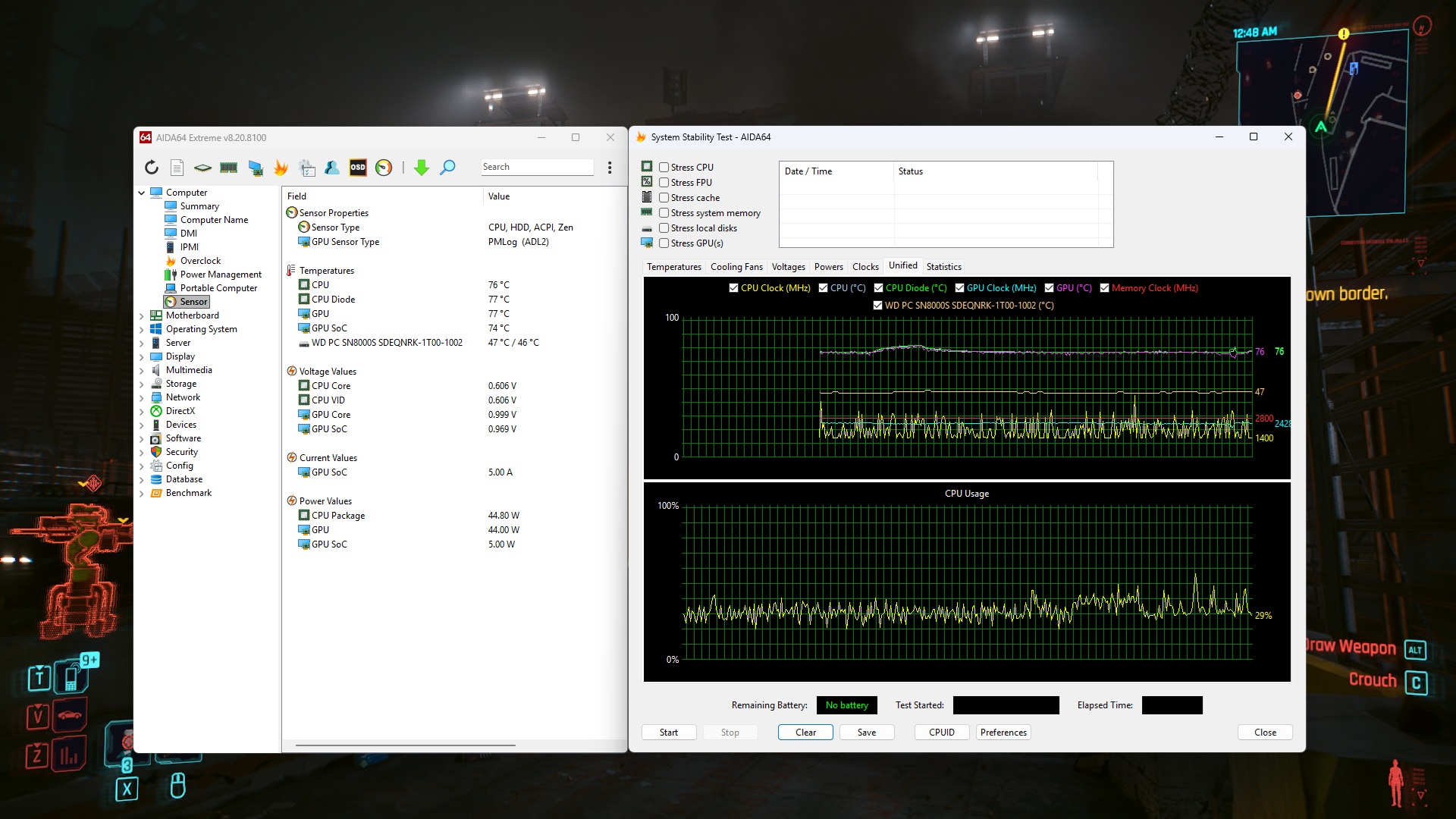Click the SensorPanel gauge icon
The height and width of the screenshot is (819, 1456).
click(384, 168)
